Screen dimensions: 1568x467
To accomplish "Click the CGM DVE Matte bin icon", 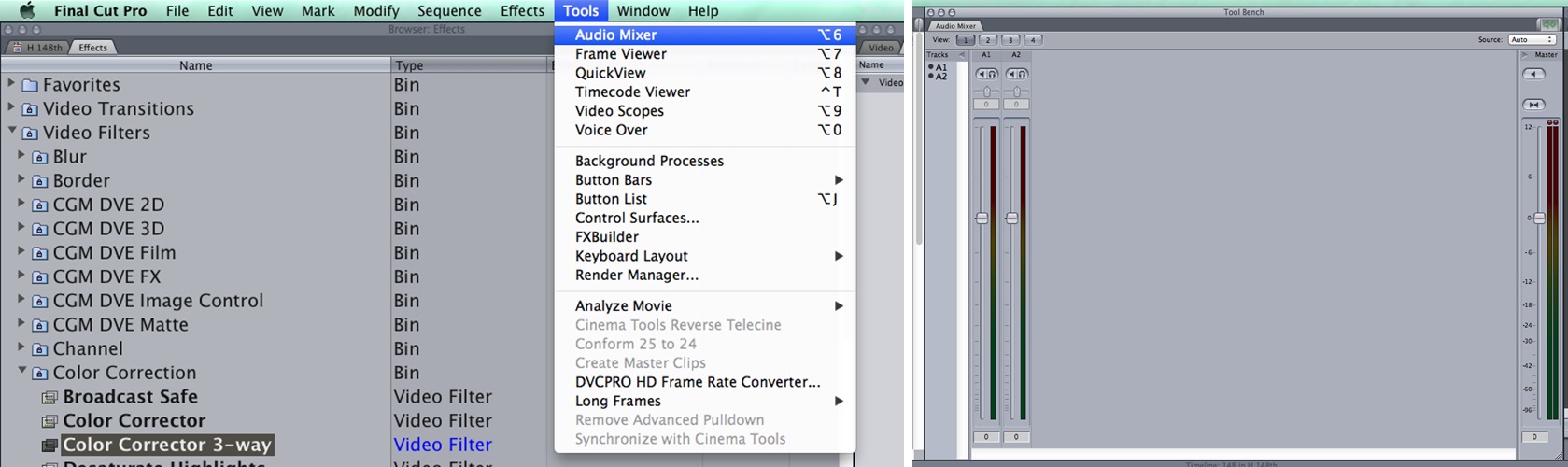I will point(39,325).
